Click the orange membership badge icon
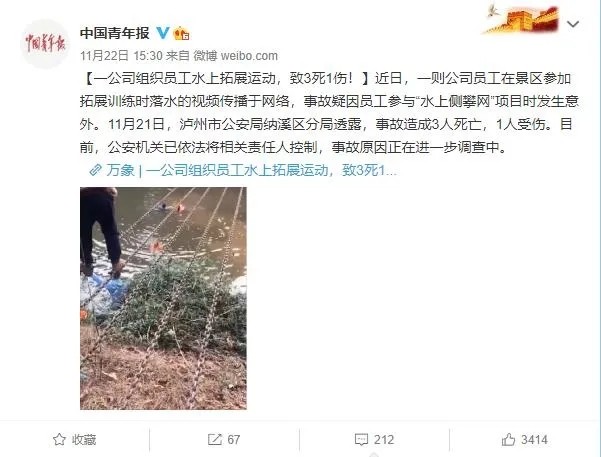 [181, 34]
